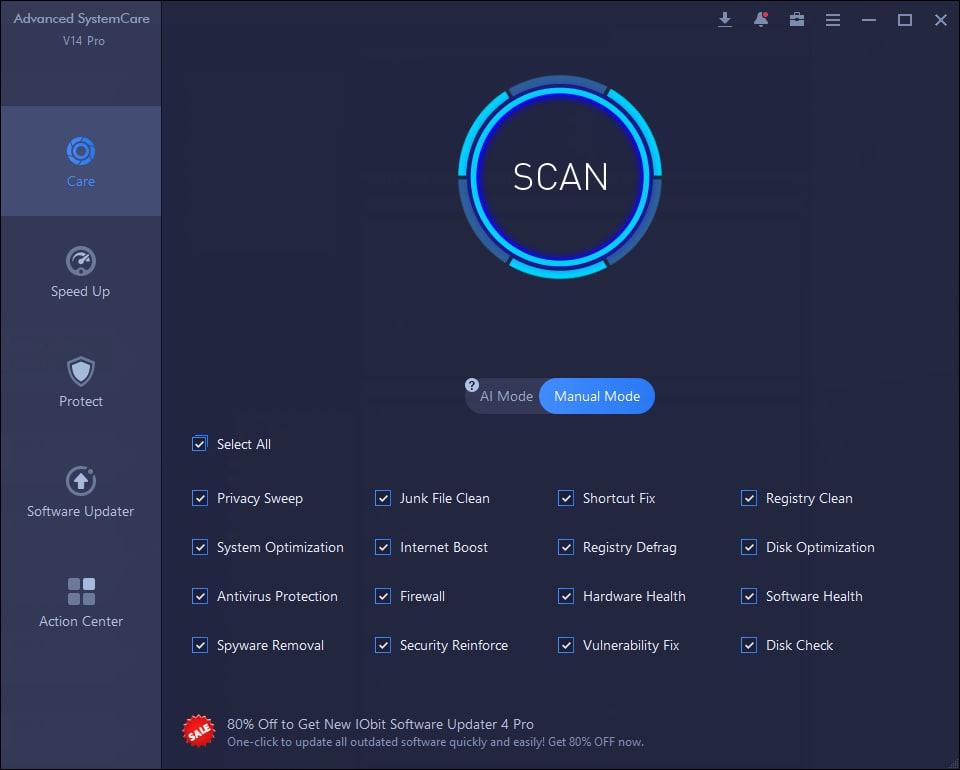Maximize the Advanced SystemCare window
This screenshot has width=960, height=770.
[905, 20]
